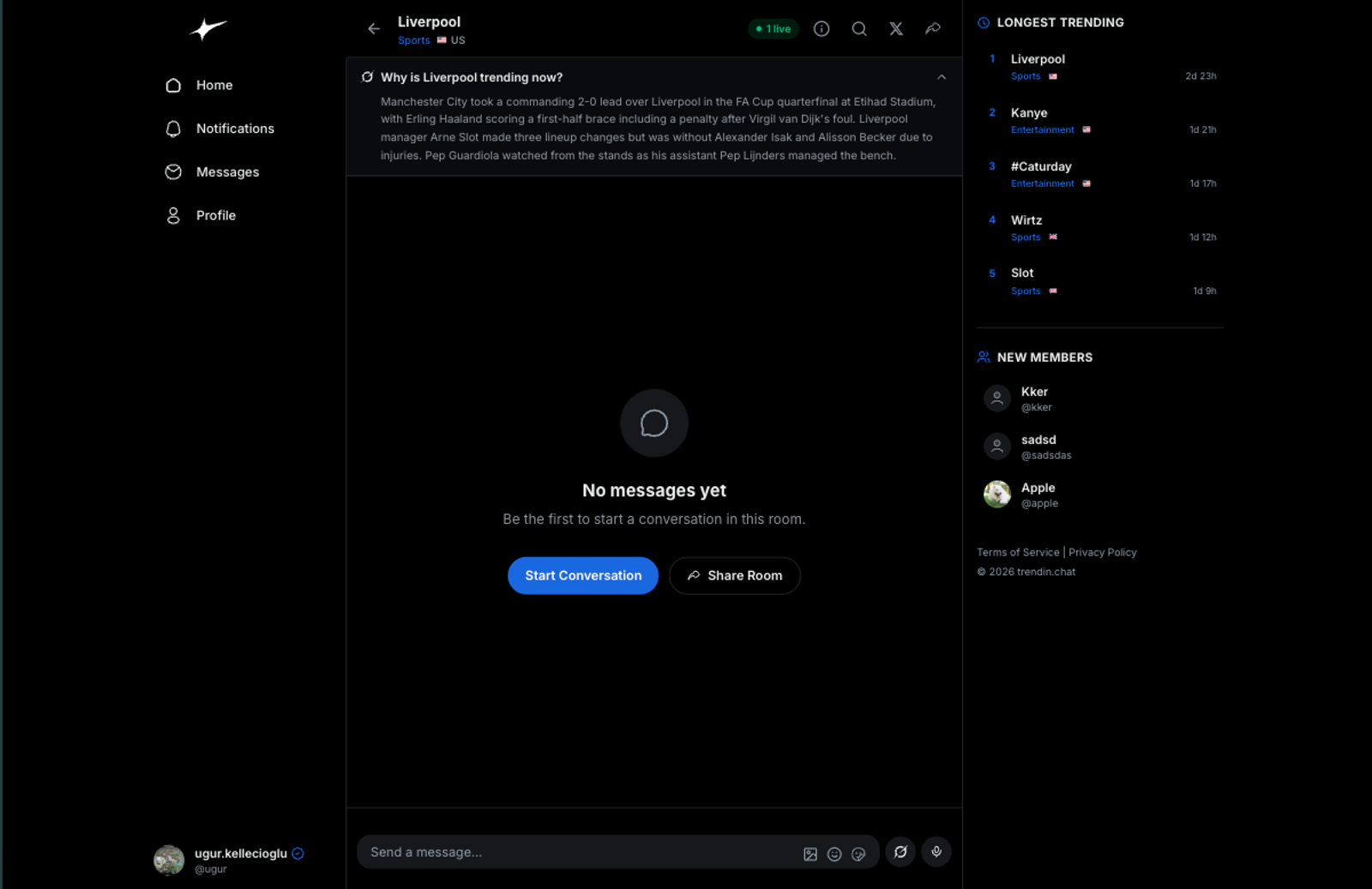
Task: Click the microphone voice button
Action: tap(936, 852)
